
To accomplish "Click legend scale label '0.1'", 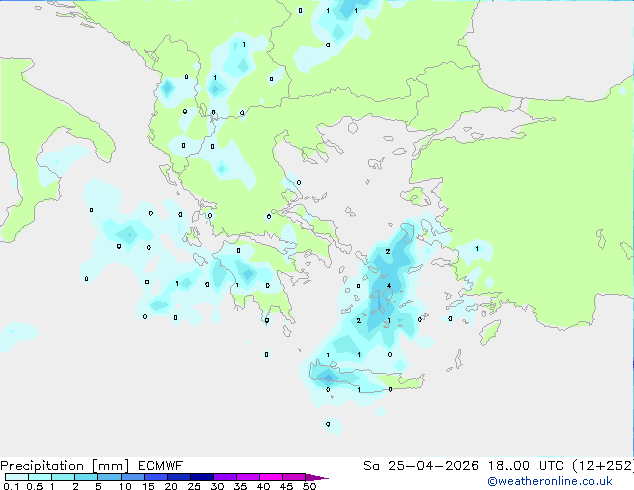I will (x=11, y=486).
